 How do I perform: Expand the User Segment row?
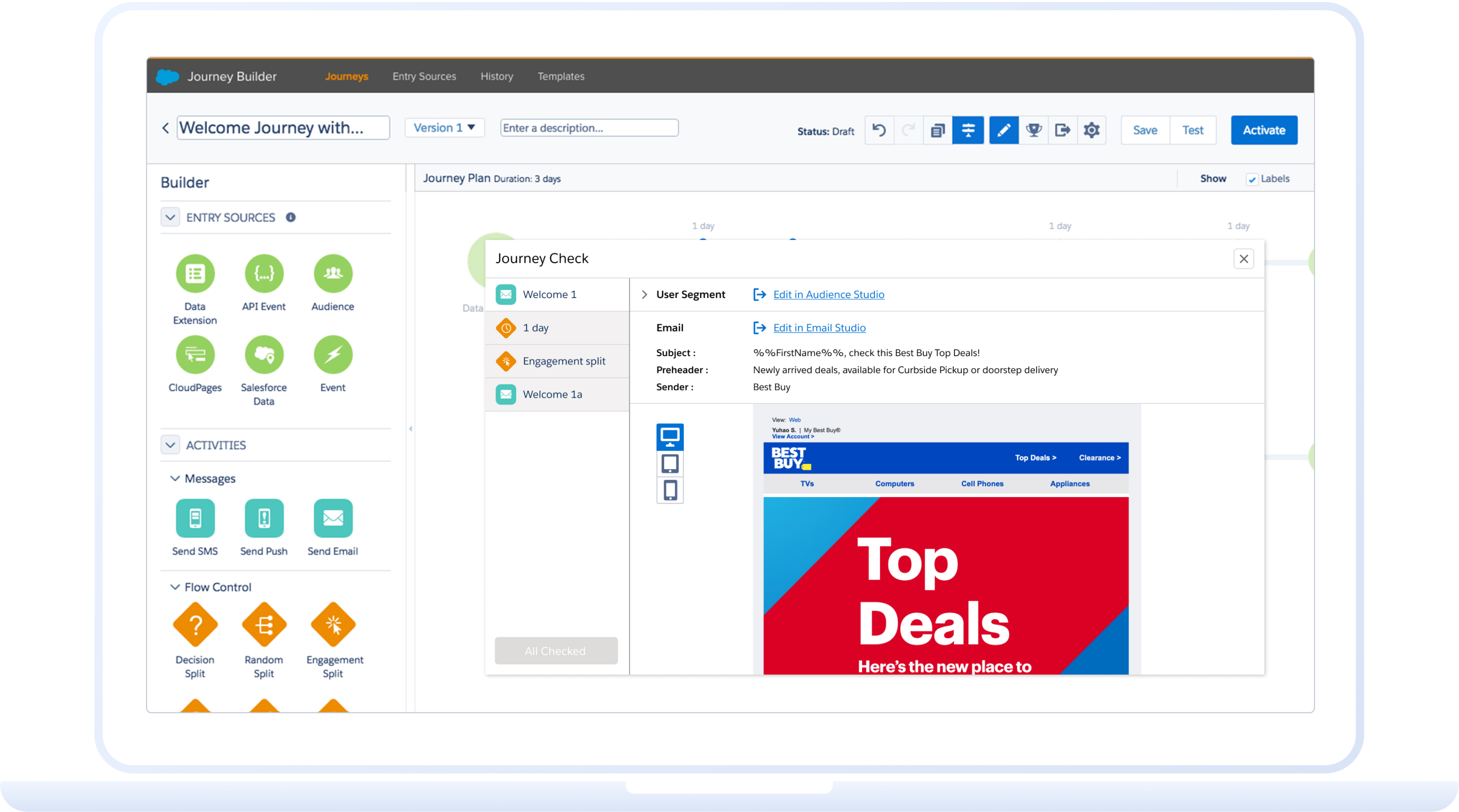[x=644, y=294]
